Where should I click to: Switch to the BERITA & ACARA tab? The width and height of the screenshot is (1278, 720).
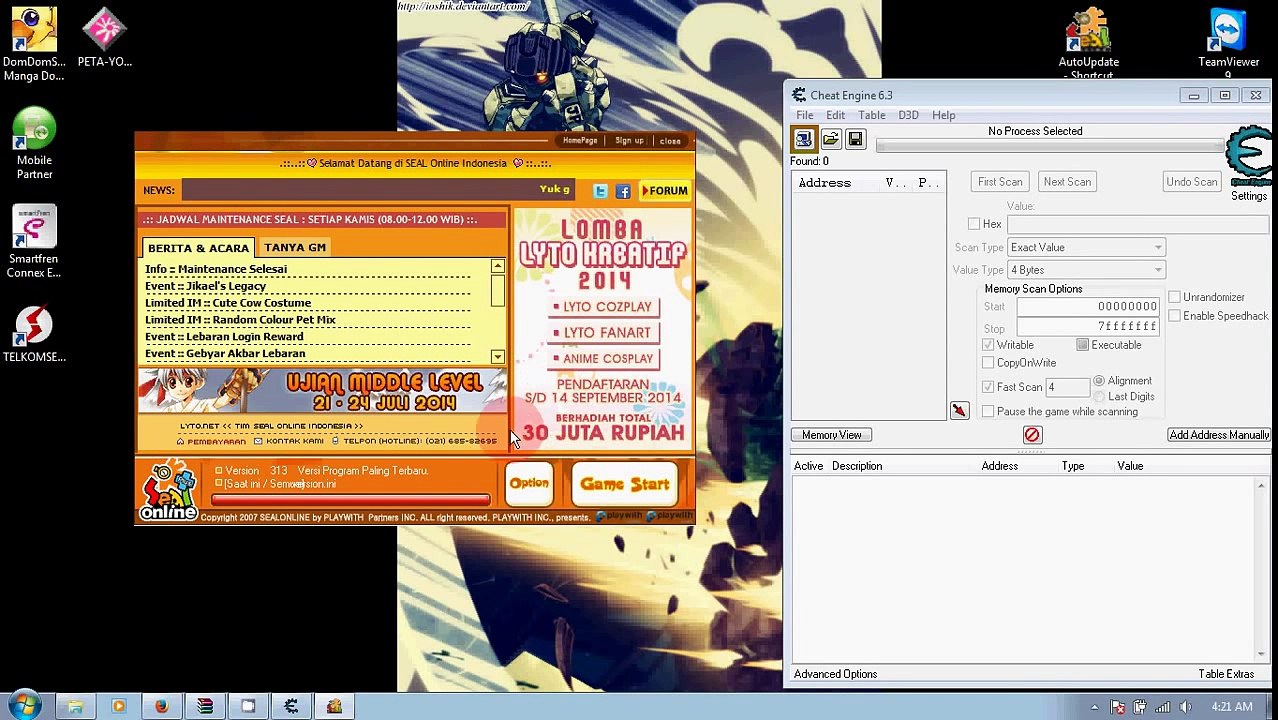(x=198, y=248)
